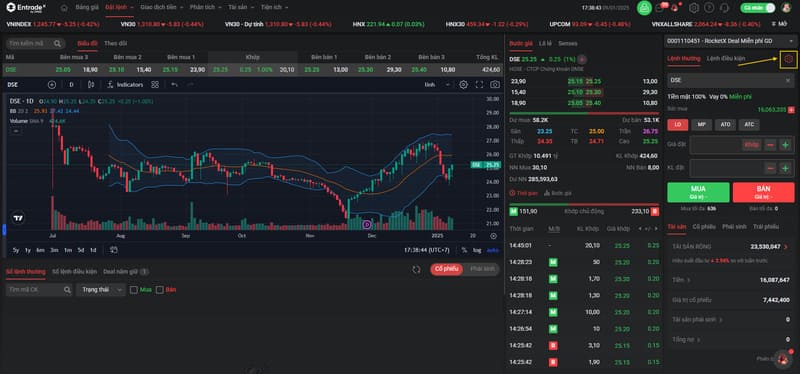Expand the Đặt lệnh menu

[x=119, y=8]
